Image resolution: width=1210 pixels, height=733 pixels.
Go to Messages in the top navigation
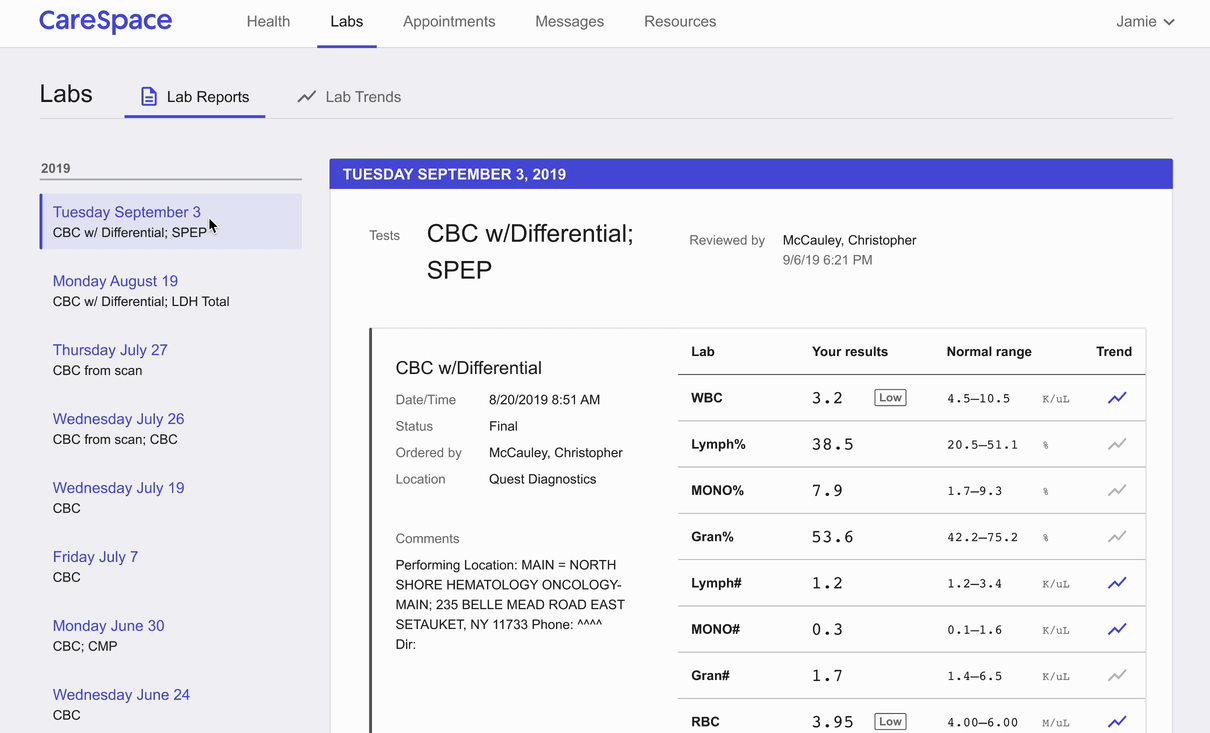(569, 22)
